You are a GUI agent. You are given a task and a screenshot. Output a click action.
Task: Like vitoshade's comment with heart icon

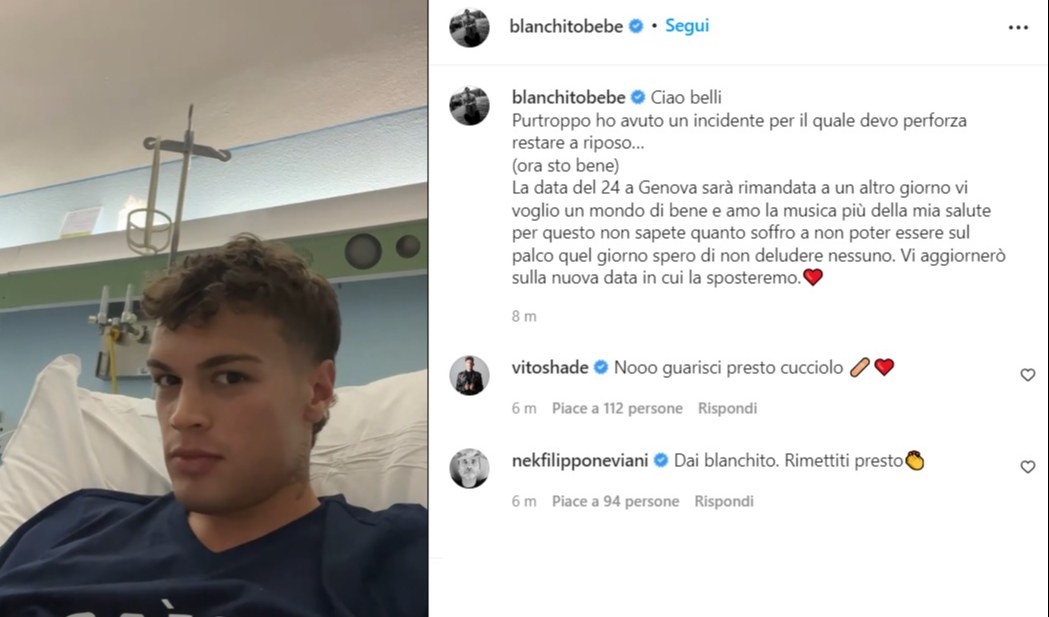click(x=1028, y=375)
